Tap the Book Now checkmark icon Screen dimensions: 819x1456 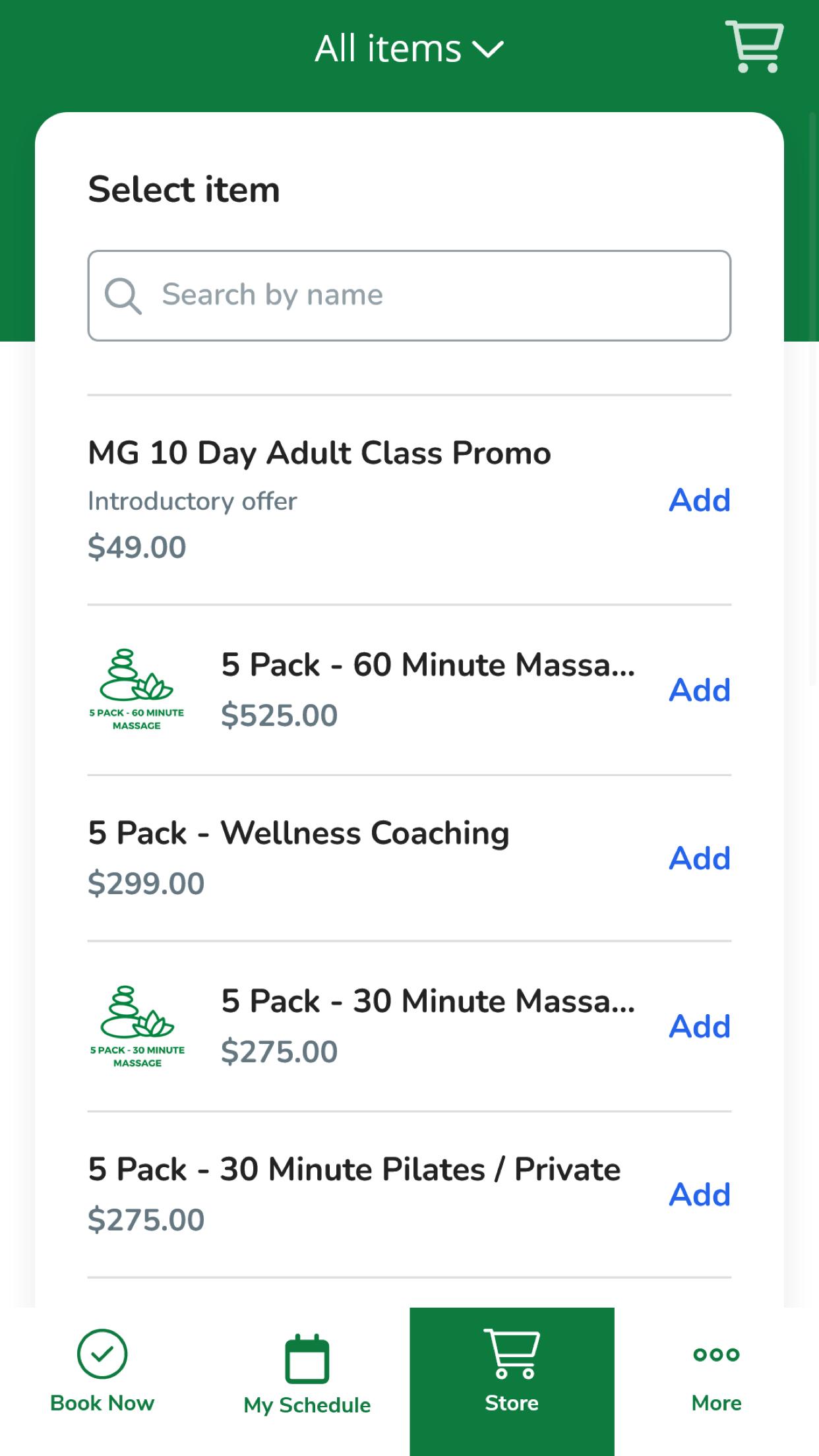pyautogui.click(x=102, y=1354)
